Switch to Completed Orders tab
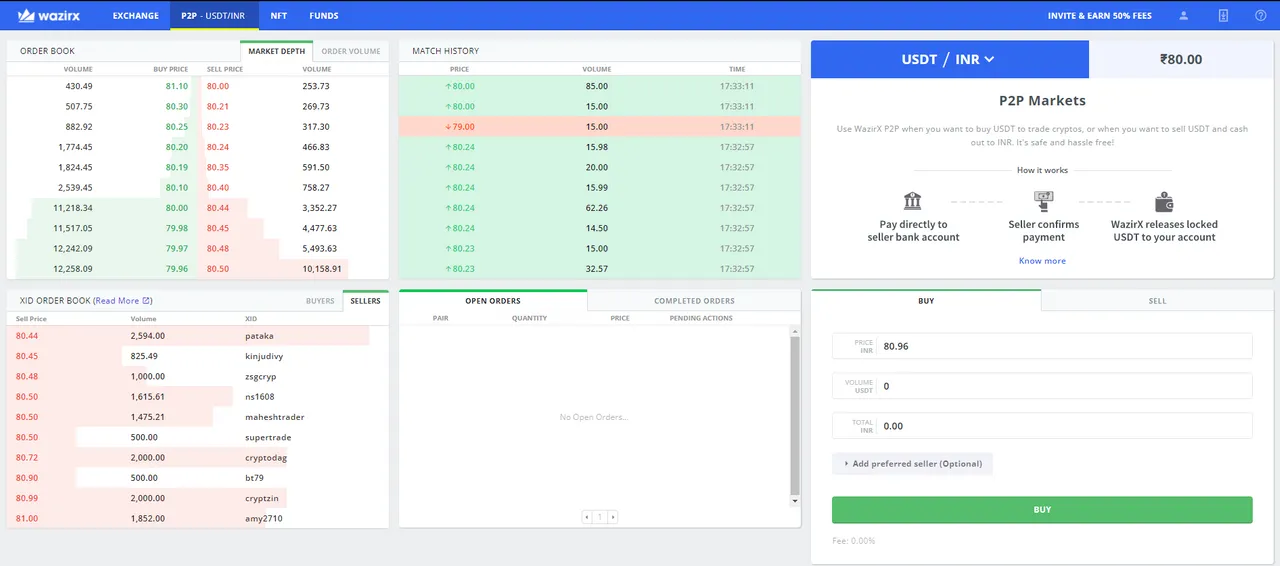 pos(694,300)
